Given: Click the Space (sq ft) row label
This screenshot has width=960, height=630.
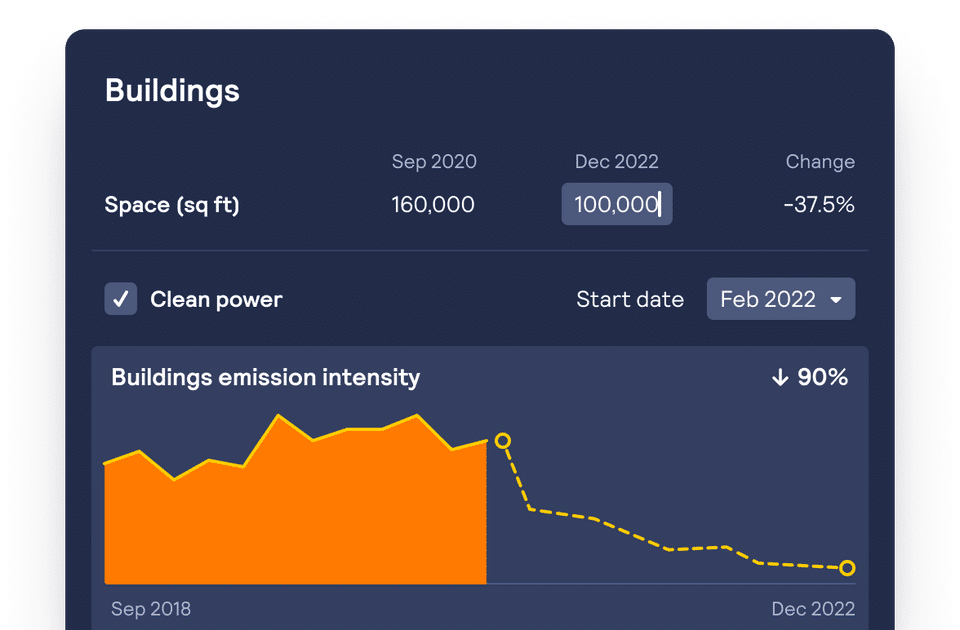Looking at the screenshot, I should pos(172,205).
